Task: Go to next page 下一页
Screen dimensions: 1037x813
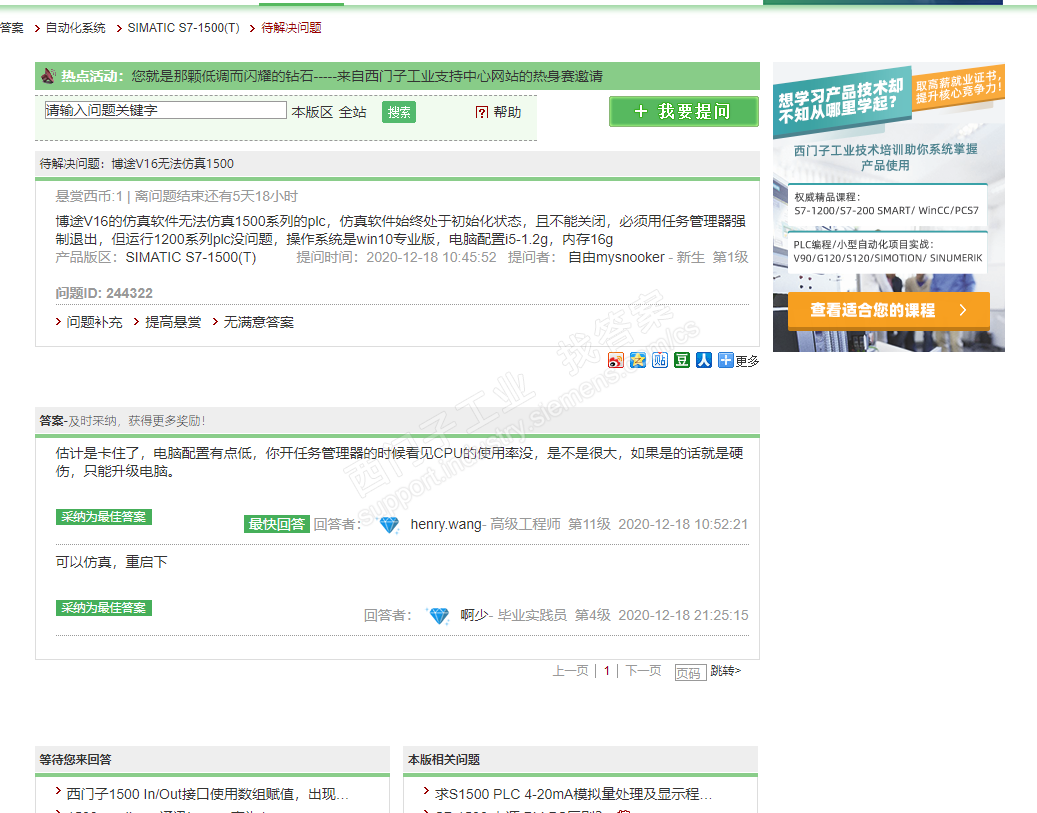Action: [x=643, y=671]
